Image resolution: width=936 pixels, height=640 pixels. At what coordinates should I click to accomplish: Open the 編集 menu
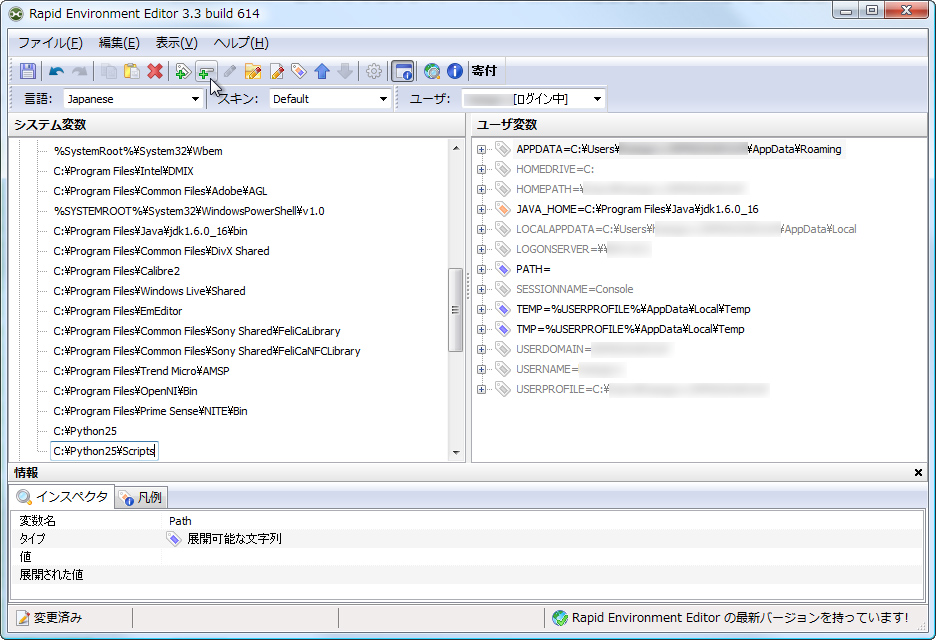117,42
